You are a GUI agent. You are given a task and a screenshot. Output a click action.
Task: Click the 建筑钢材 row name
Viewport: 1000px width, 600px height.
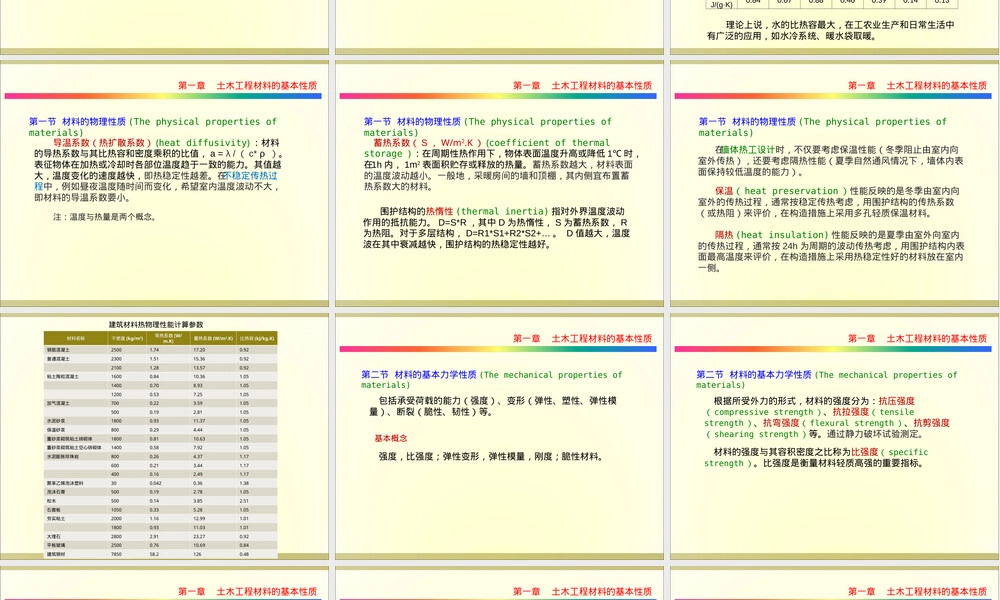tap(56, 555)
